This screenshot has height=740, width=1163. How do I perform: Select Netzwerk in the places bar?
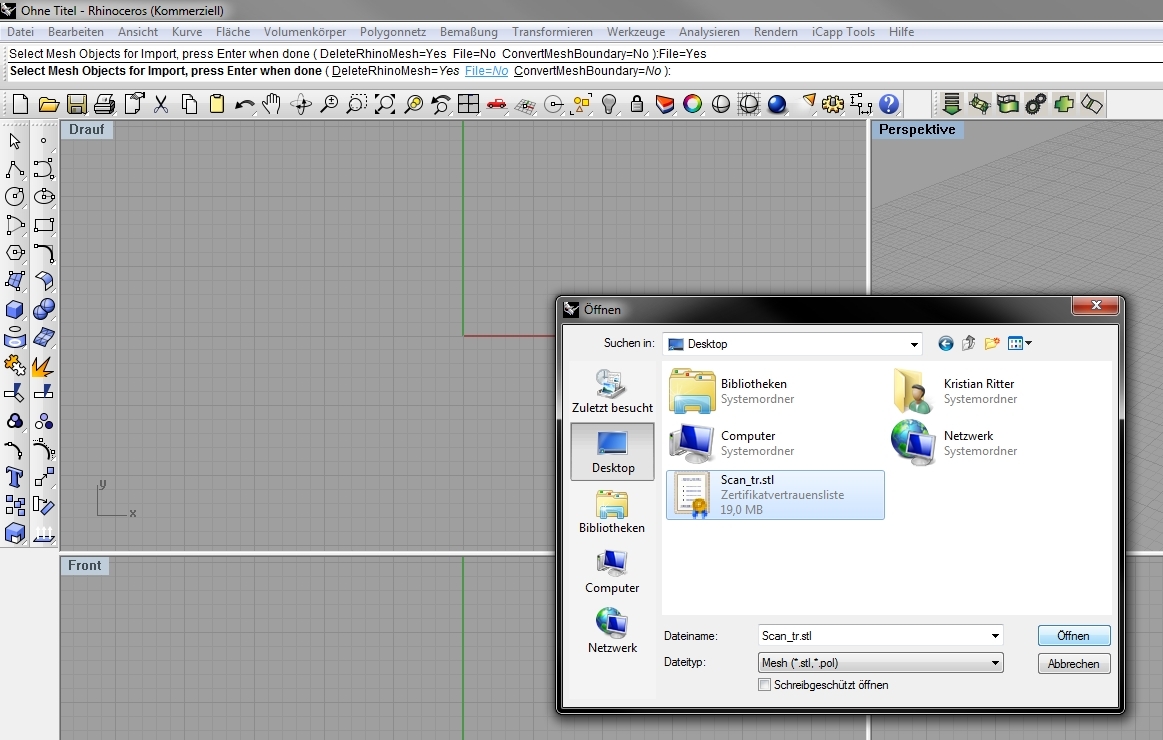[x=612, y=632]
